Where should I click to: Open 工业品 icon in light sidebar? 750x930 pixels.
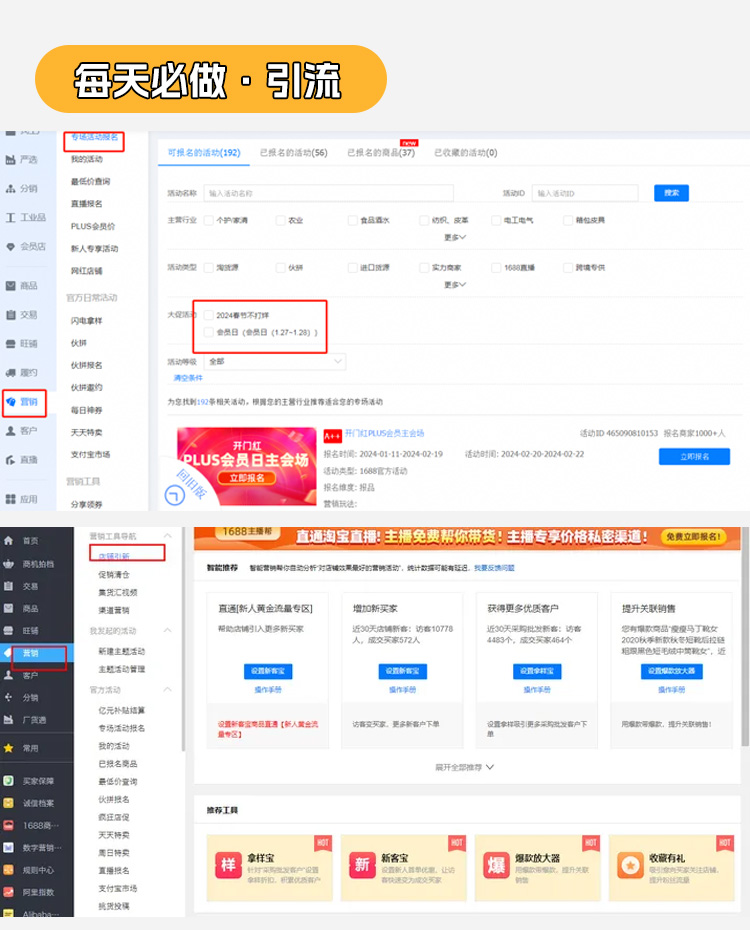click(x=10, y=218)
